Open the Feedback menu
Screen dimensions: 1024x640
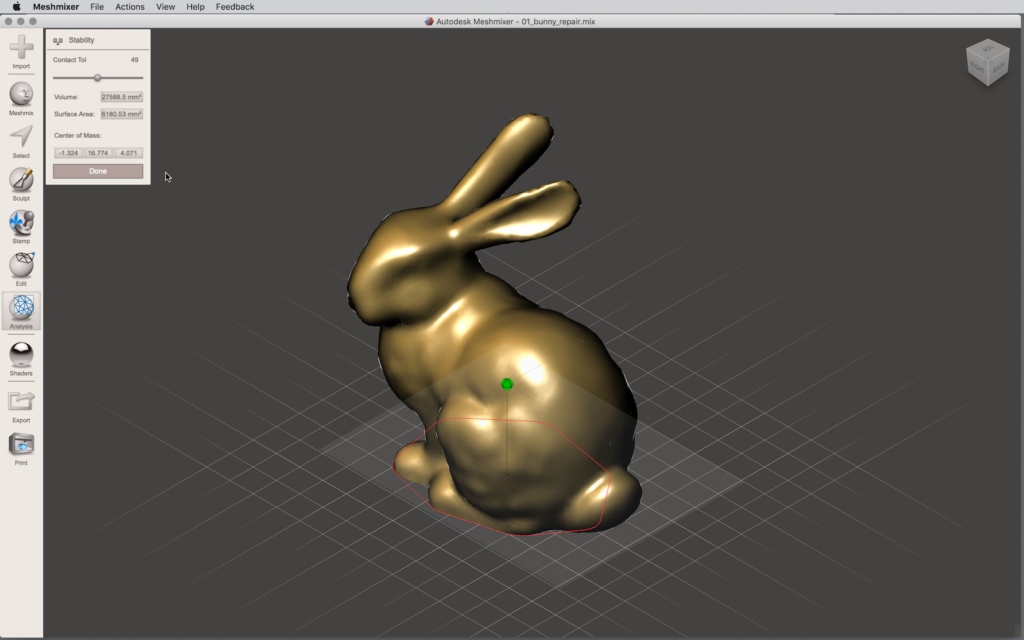pos(235,7)
